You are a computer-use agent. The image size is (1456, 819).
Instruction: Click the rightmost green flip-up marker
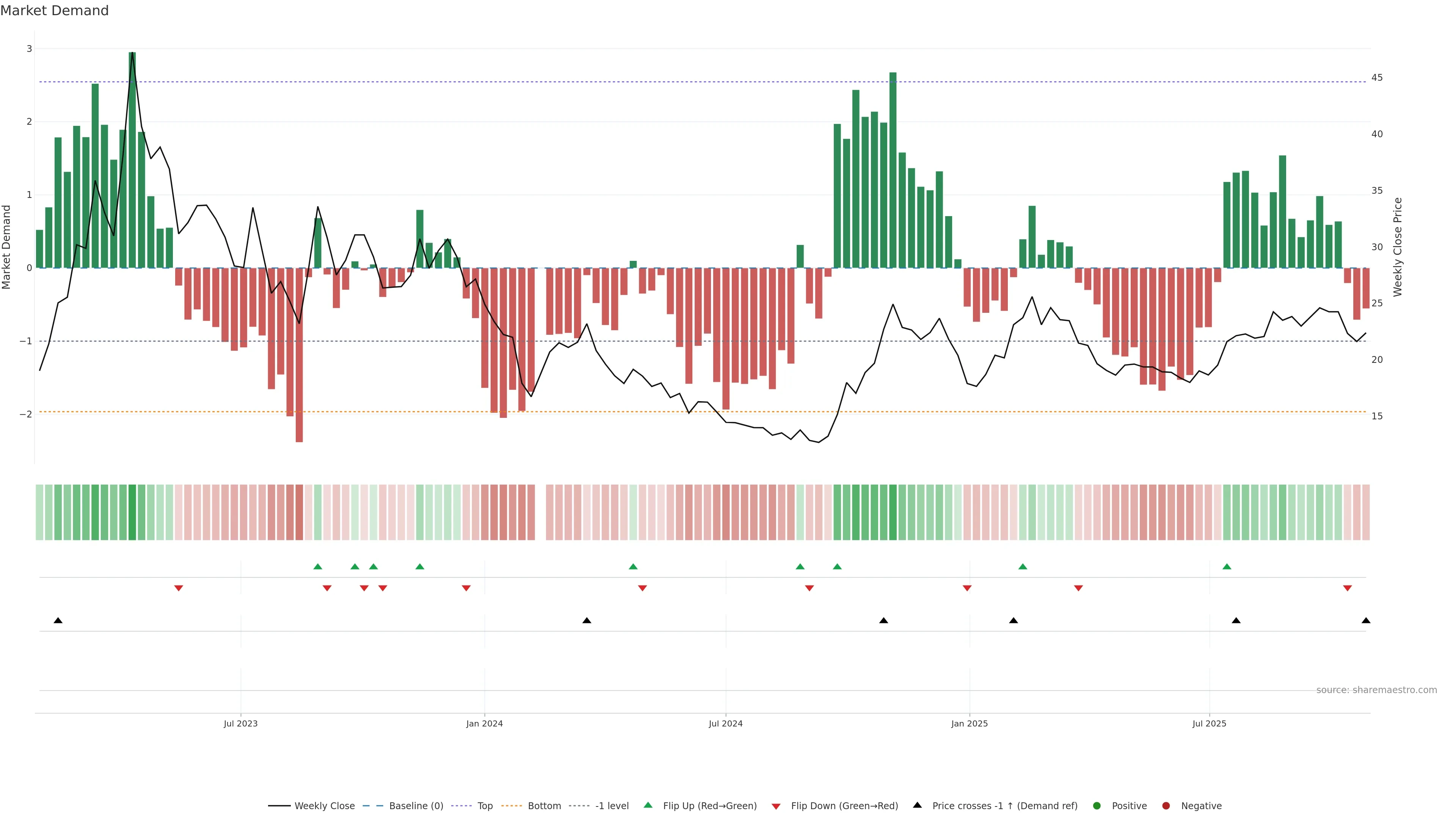click(1227, 566)
